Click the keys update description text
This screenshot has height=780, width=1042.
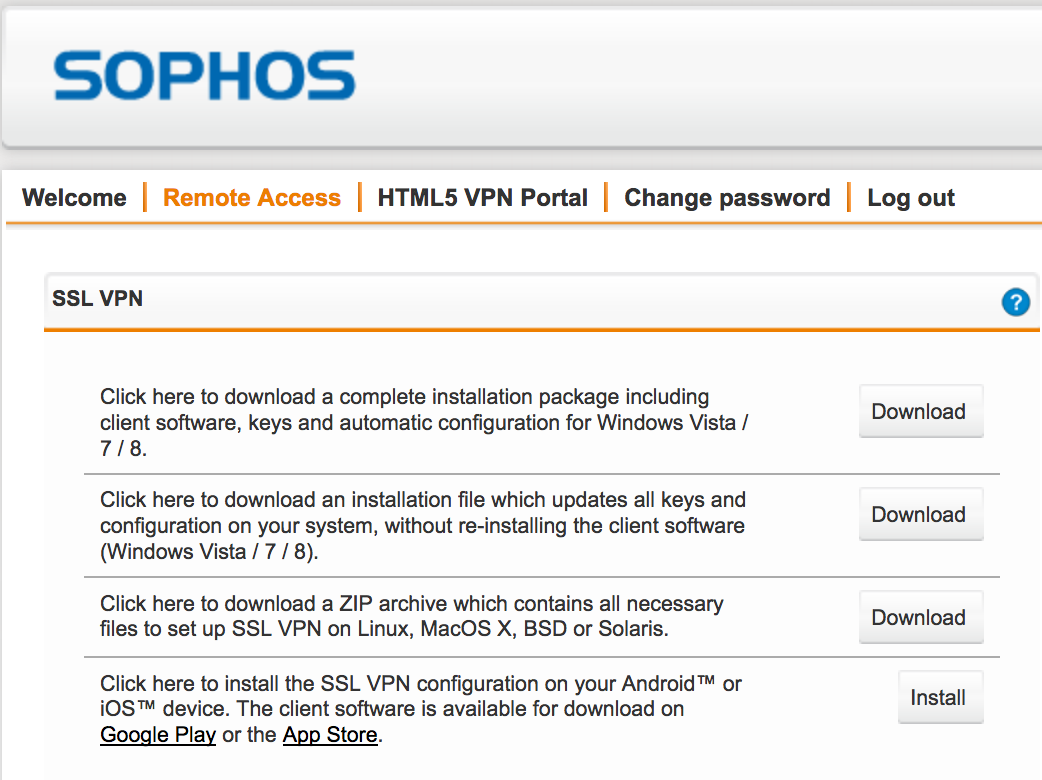pyautogui.click(x=423, y=526)
